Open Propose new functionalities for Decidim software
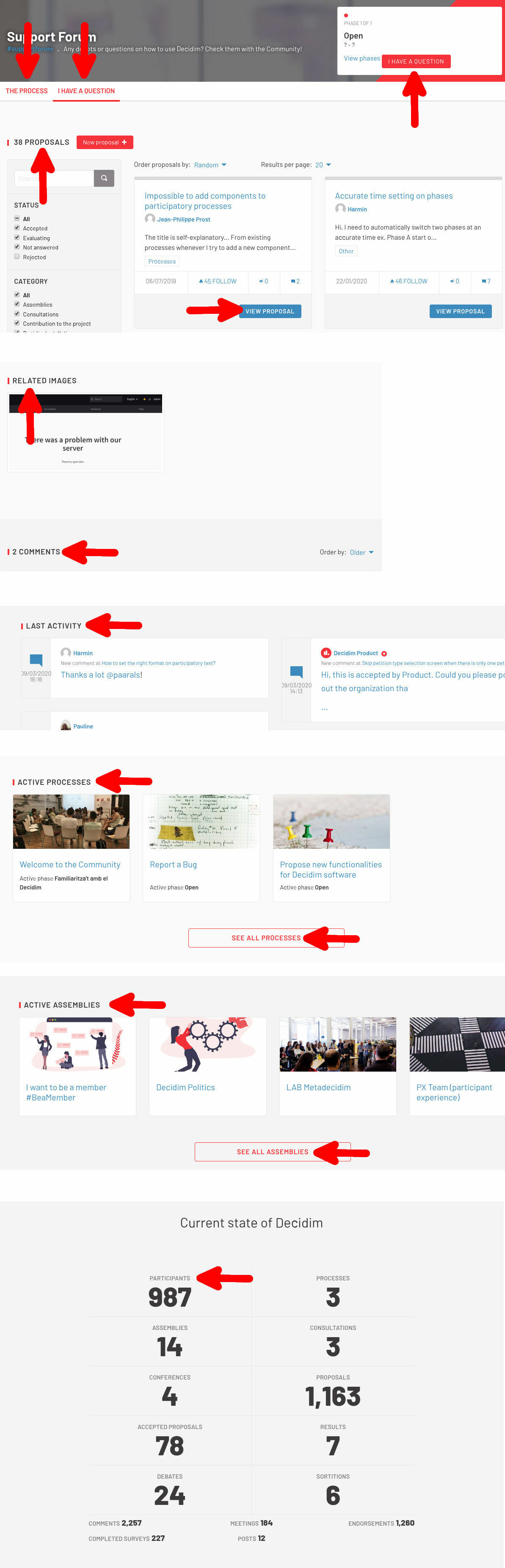Screen dimensions: 505x1568 tap(331, 869)
